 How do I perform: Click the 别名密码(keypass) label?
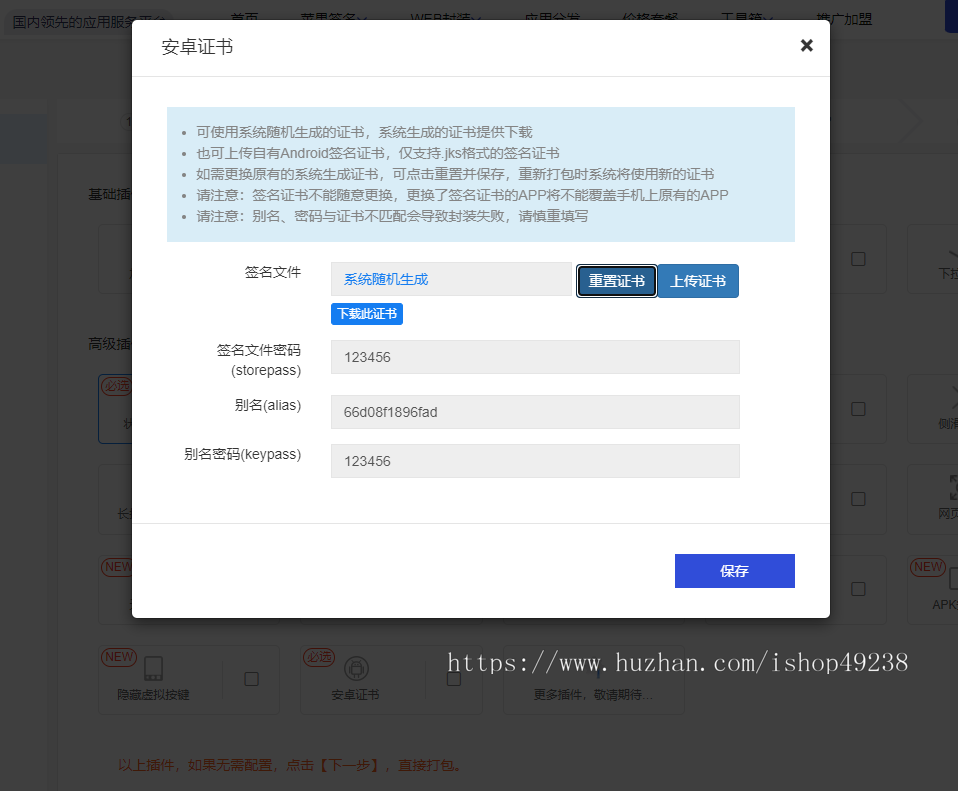pyautogui.click(x=243, y=454)
